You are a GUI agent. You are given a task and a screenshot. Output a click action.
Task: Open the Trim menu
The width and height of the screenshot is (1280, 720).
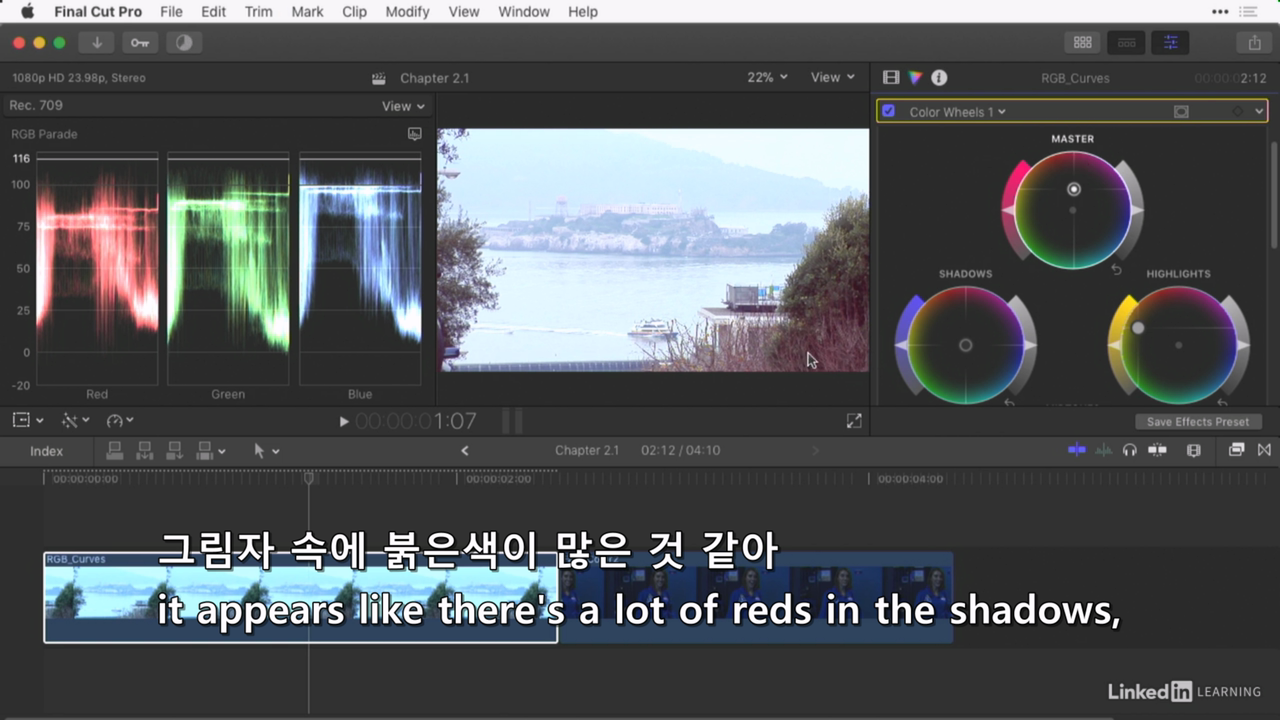tap(258, 12)
